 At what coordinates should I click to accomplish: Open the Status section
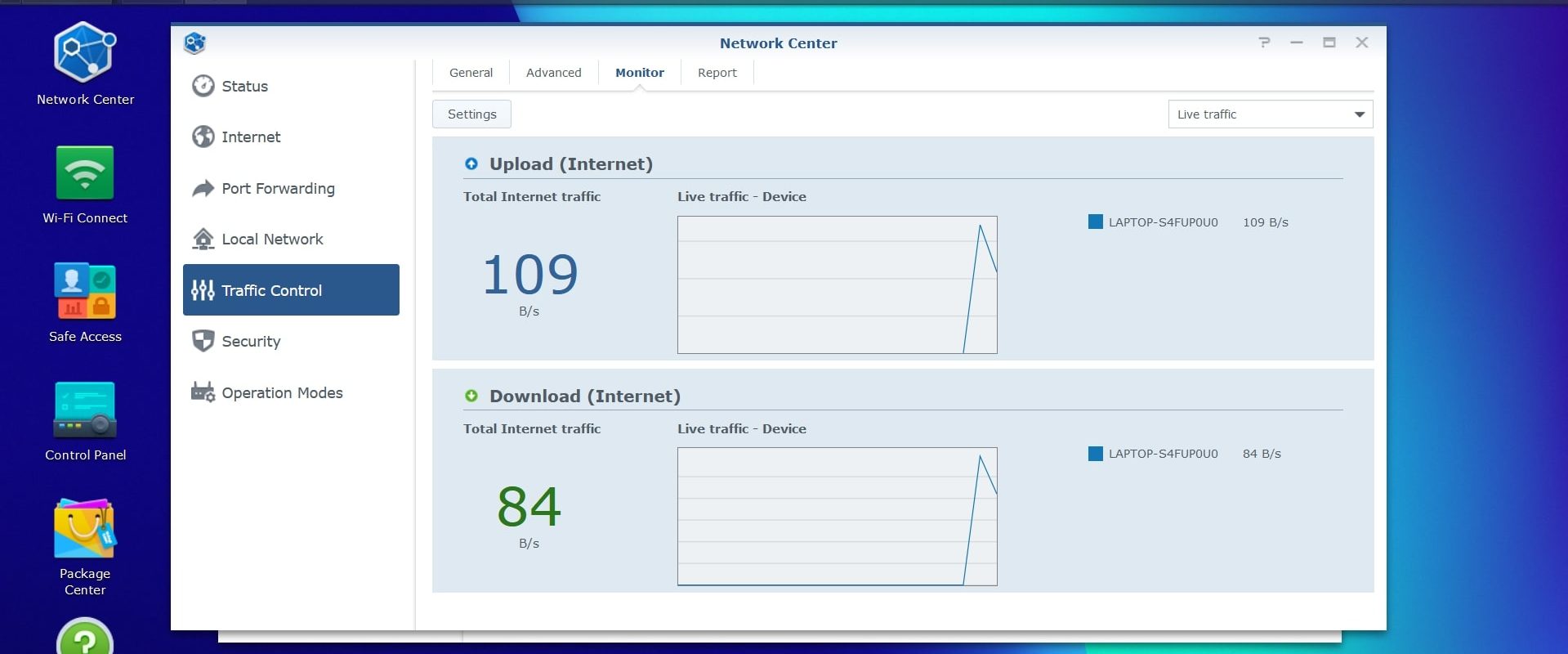pyautogui.click(x=291, y=86)
